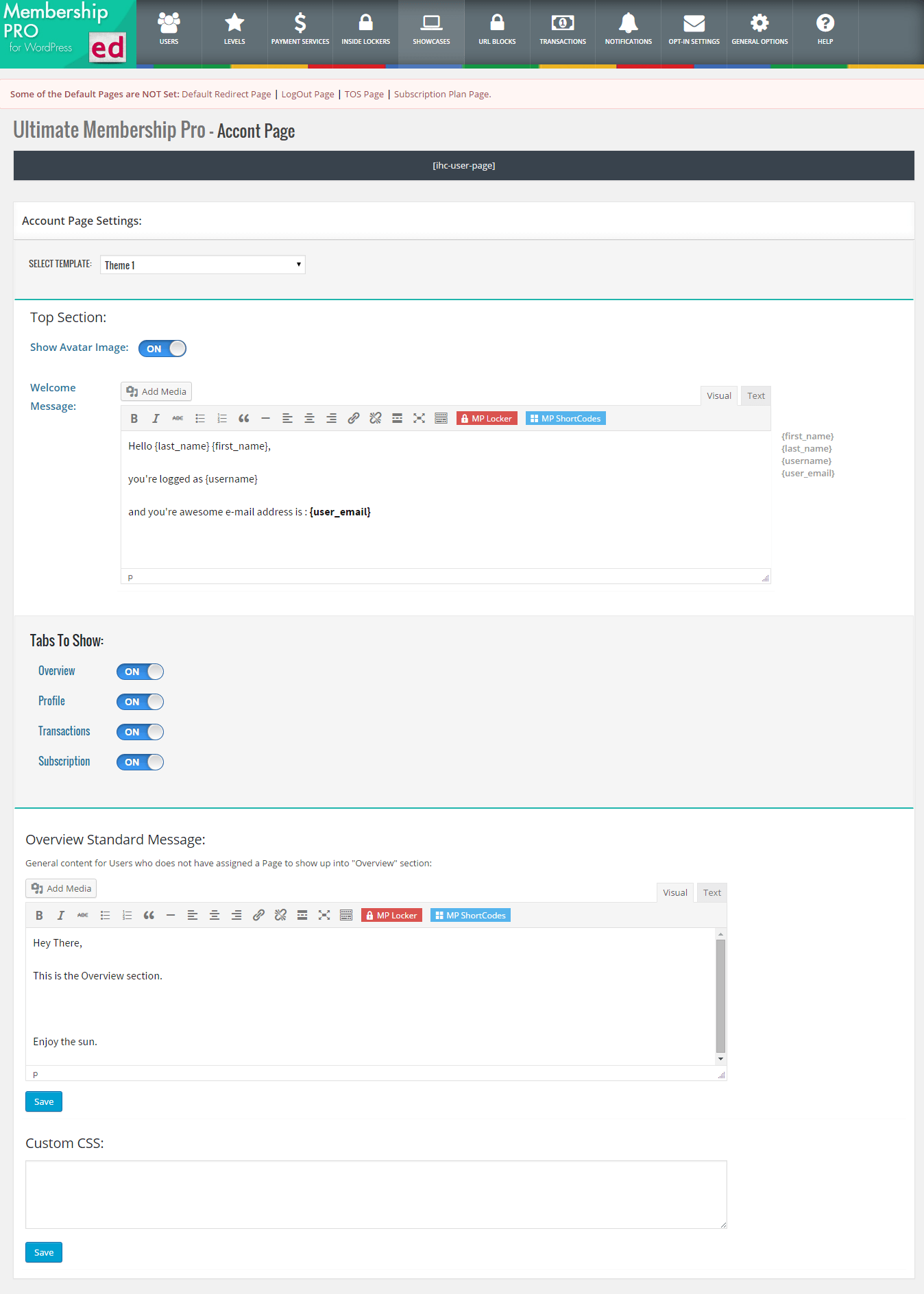Apply strikethrough in Welcome Message editor
Viewport: 924px width, 1294px height.
[178, 418]
